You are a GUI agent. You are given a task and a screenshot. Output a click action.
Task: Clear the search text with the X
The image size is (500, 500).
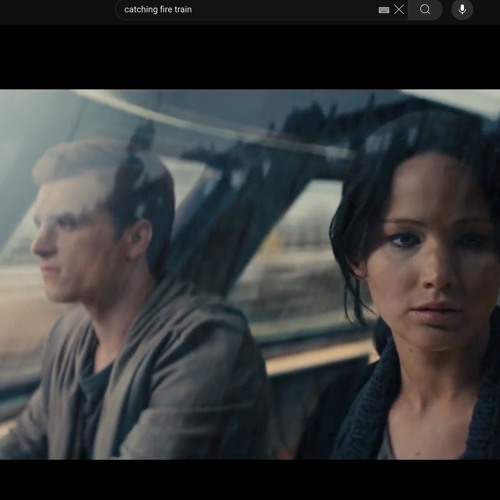399,10
